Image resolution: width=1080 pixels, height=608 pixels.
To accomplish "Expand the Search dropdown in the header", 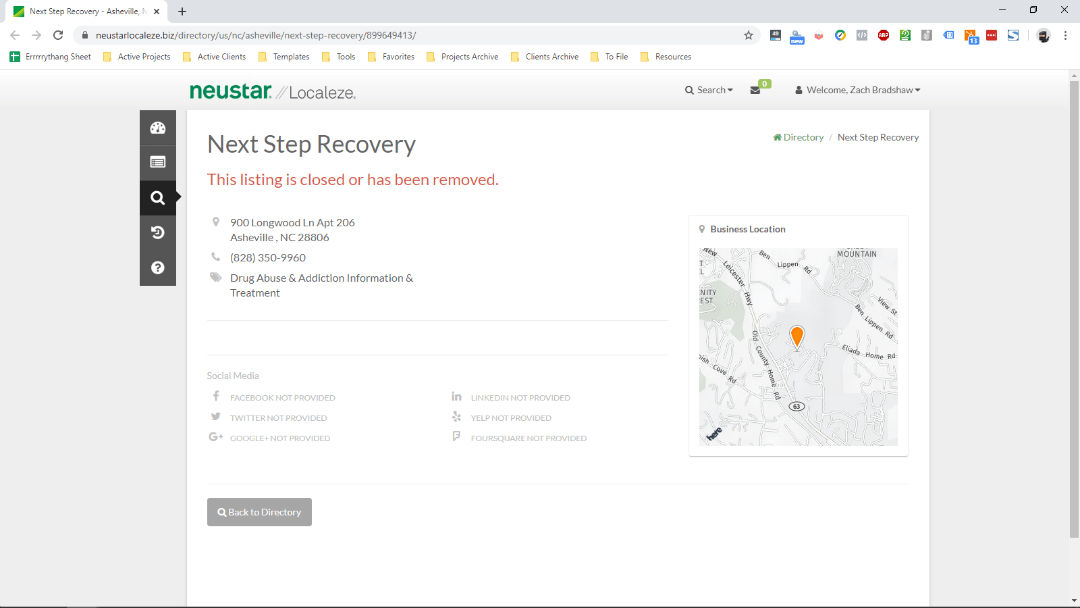I will (x=709, y=90).
